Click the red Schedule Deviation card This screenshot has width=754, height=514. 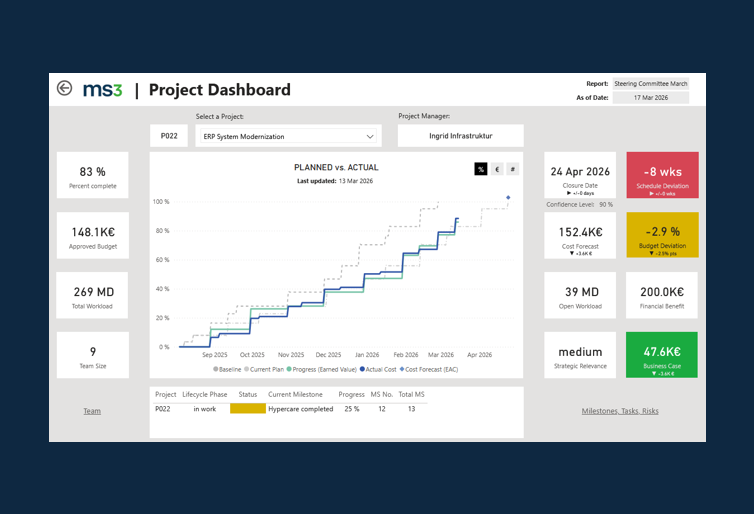pos(662,175)
